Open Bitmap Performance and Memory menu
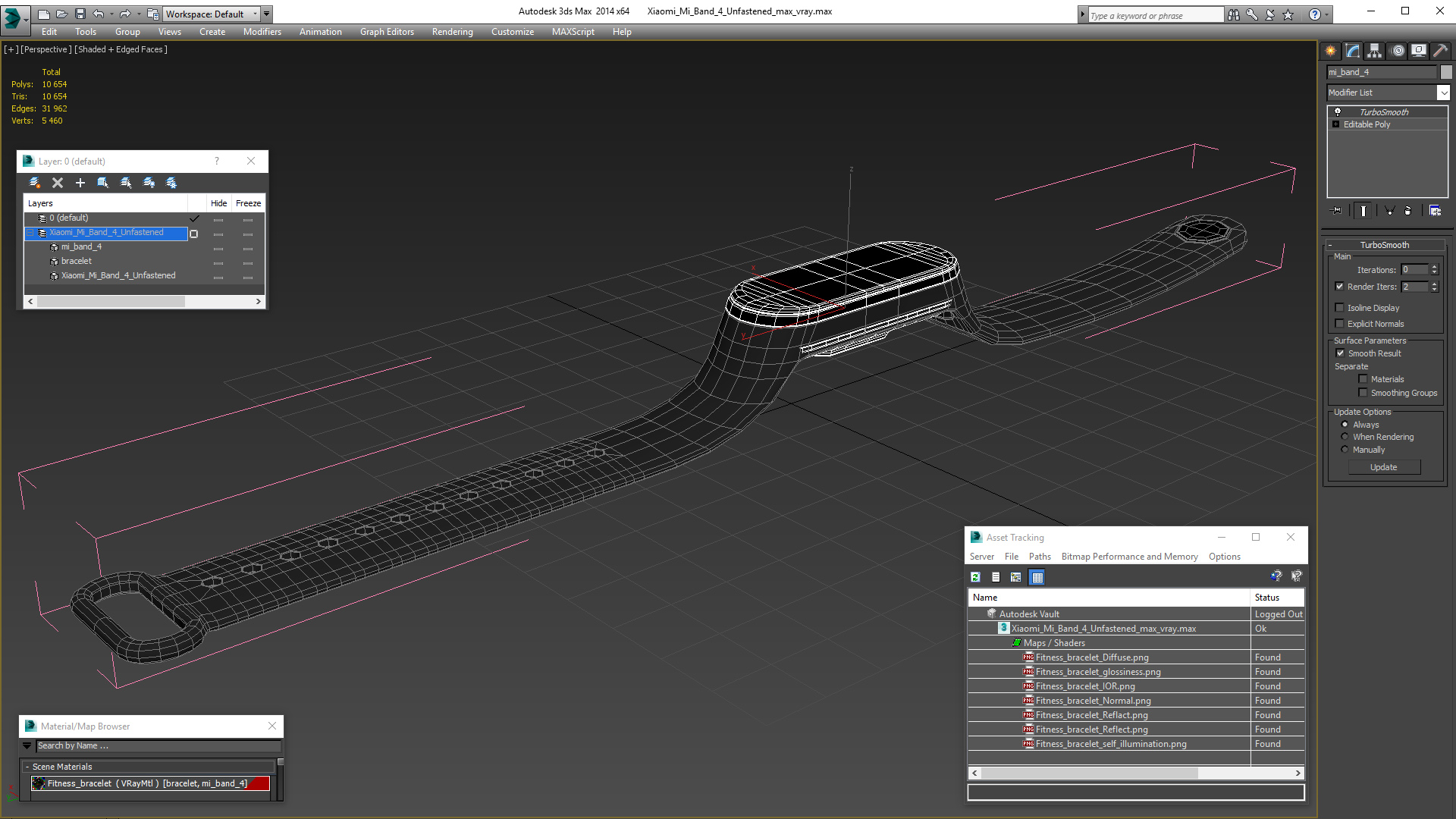1456x819 pixels. click(1130, 557)
